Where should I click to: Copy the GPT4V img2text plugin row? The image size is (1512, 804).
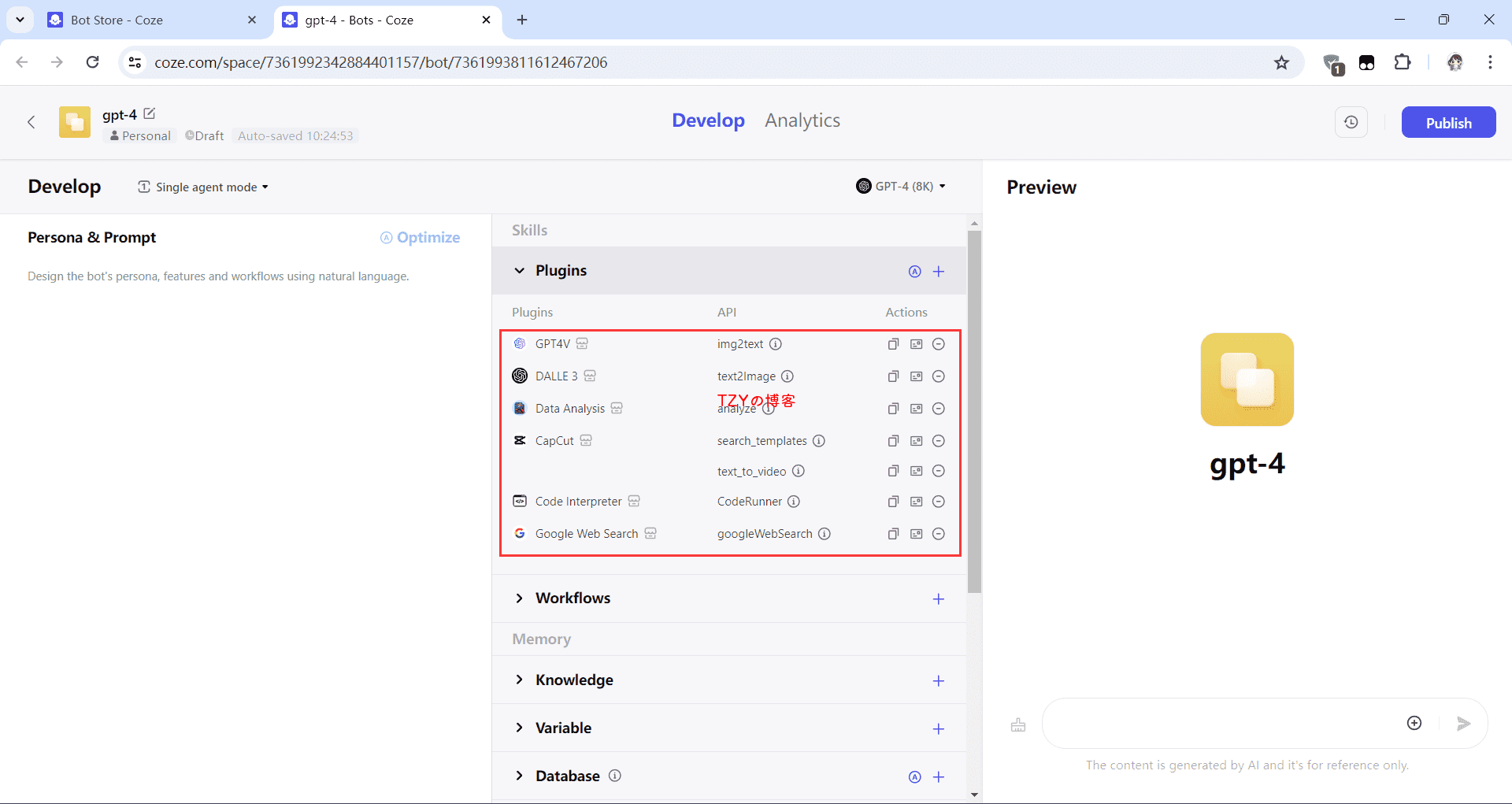(x=893, y=344)
